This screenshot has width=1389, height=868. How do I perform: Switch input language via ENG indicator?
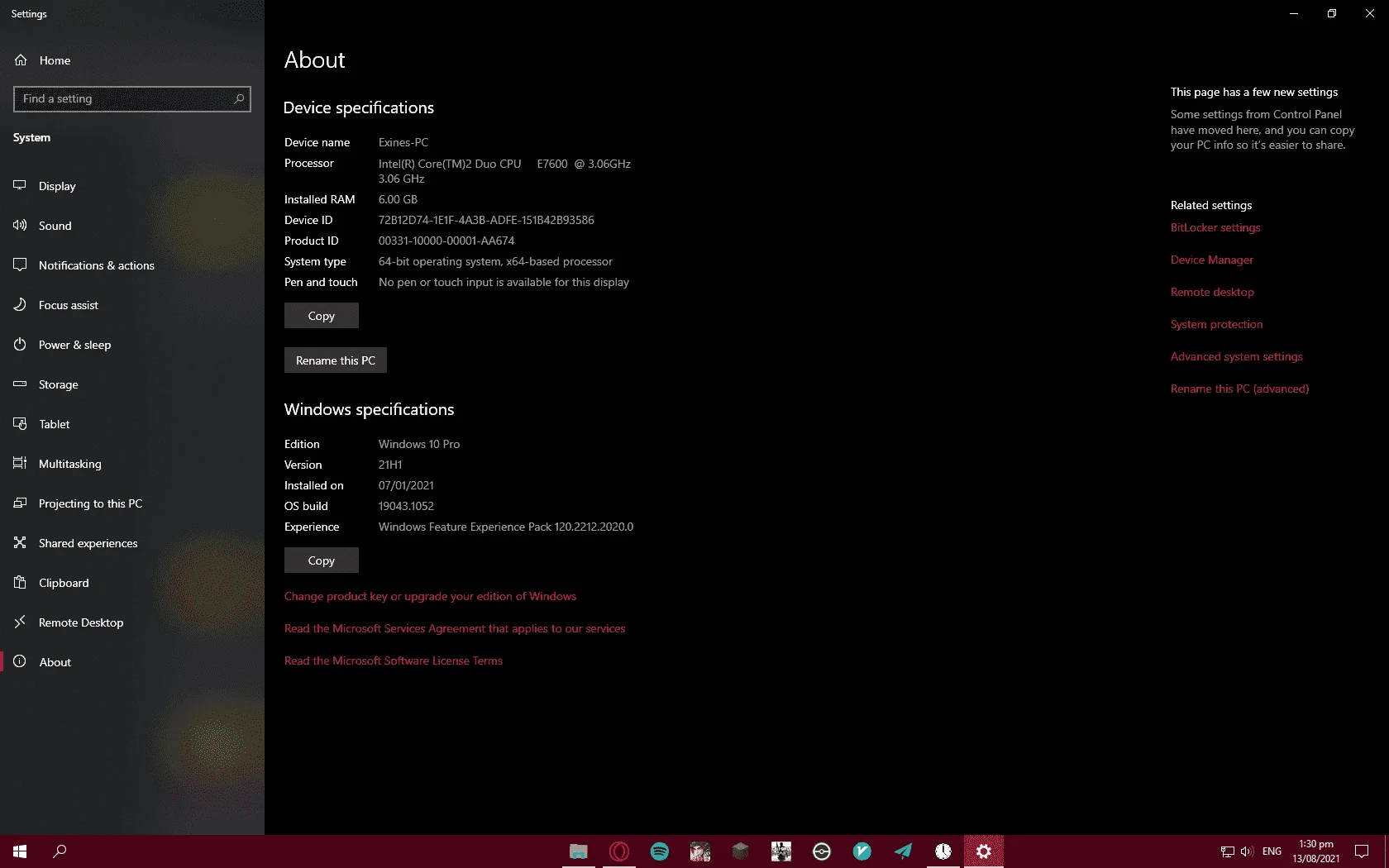click(1272, 851)
